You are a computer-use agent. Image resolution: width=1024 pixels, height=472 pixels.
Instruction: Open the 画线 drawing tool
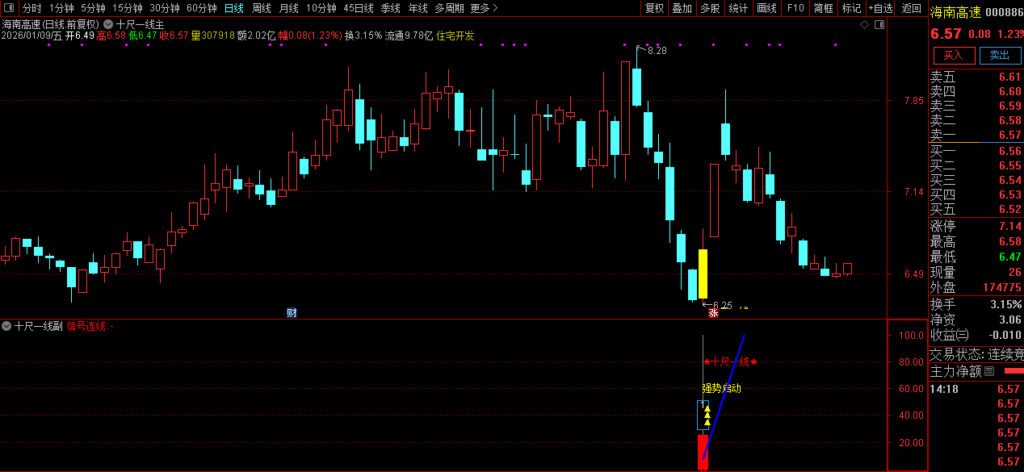(x=767, y=8)
